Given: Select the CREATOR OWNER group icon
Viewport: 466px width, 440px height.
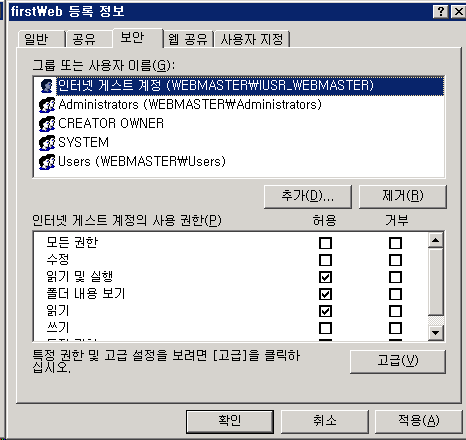Looking at the screenshot, I should tap(47, 124).
